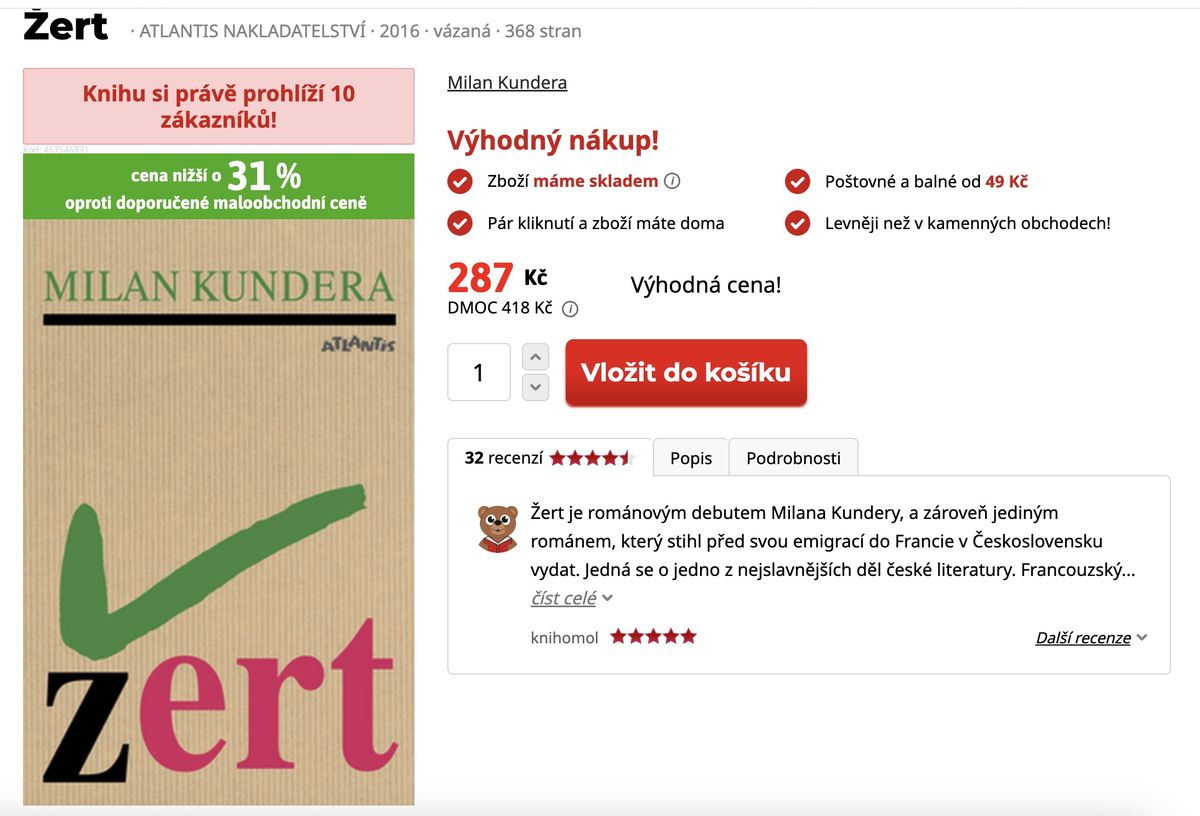
Task: Add the book with 'Vložit do košíku'
Action: tap(686, 372)
